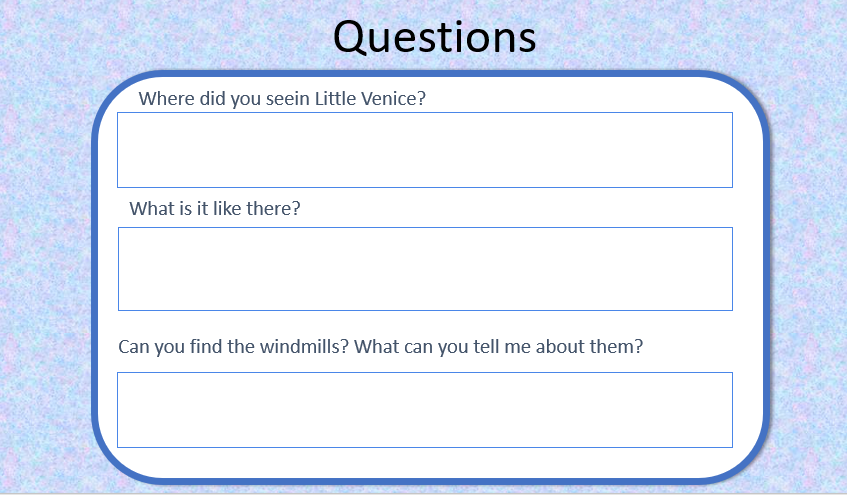Viewport: 847px width, 495px height.
Task: Click the answer box below "What is it like there?"
Action: pos(425,269)
